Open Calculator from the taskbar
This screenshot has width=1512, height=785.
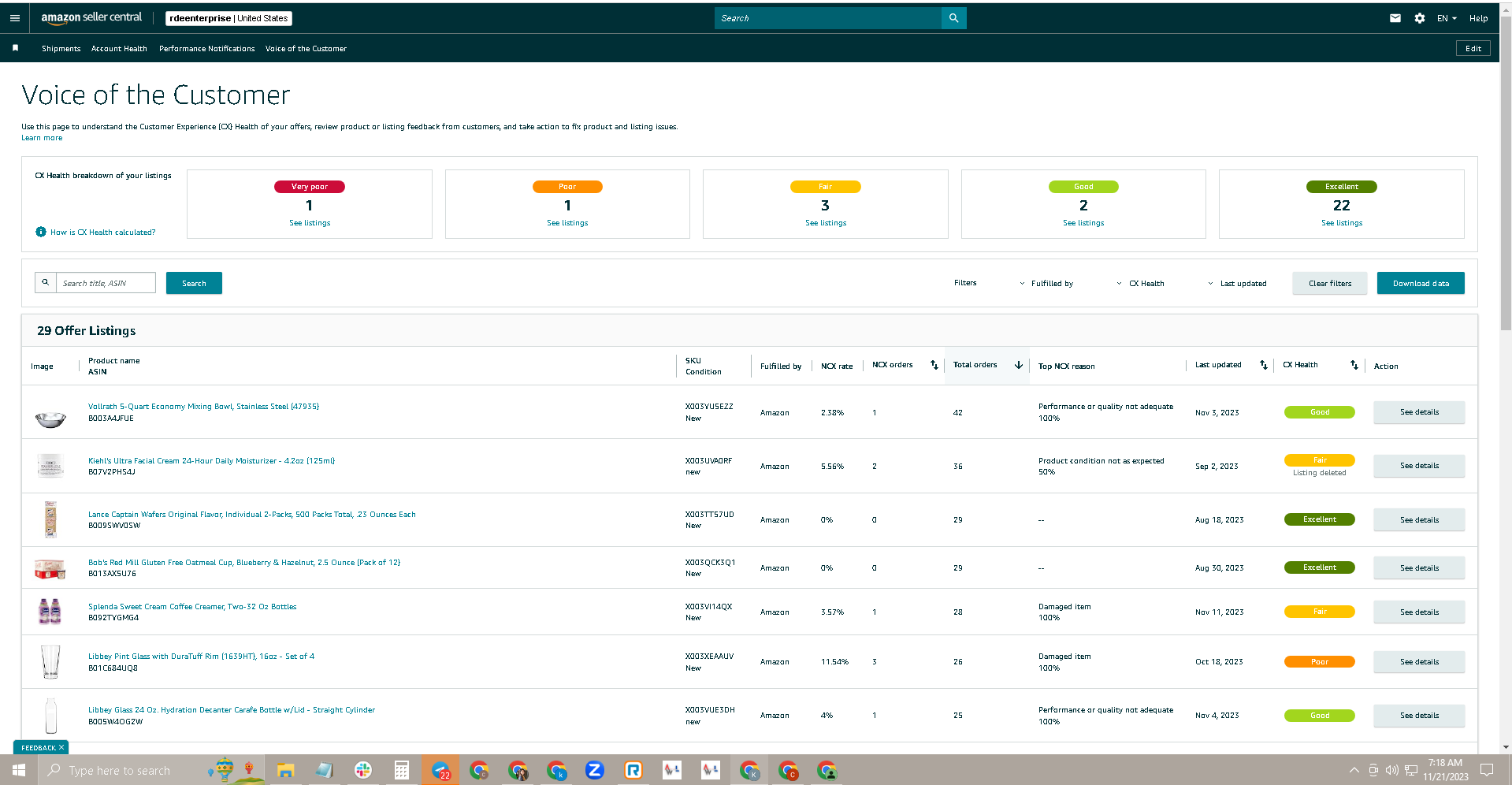pos(401,770)
